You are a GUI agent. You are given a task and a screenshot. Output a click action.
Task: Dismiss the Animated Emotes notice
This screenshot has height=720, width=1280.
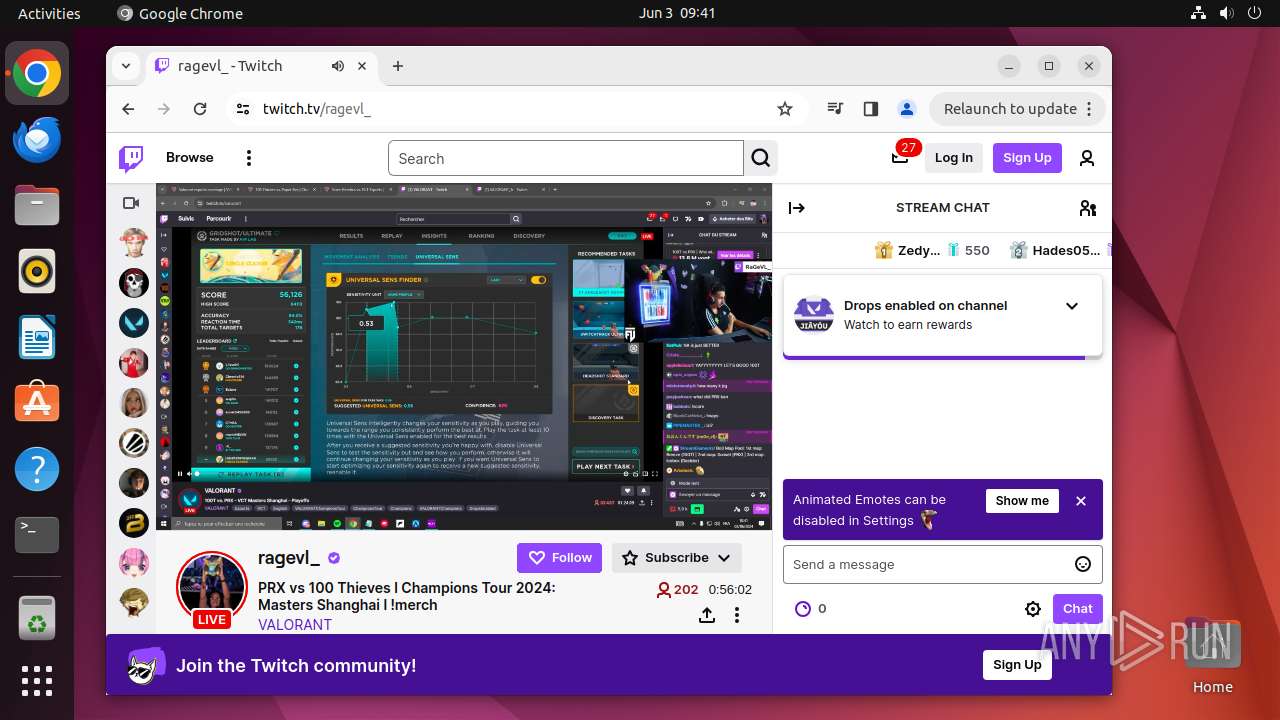pyautogui.click(x=1081, y=501)
